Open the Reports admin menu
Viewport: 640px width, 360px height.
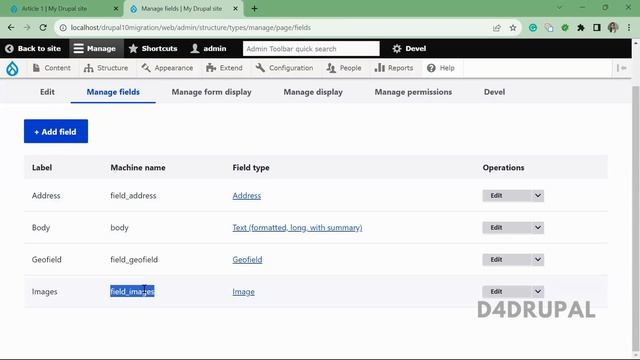[394, 68]
